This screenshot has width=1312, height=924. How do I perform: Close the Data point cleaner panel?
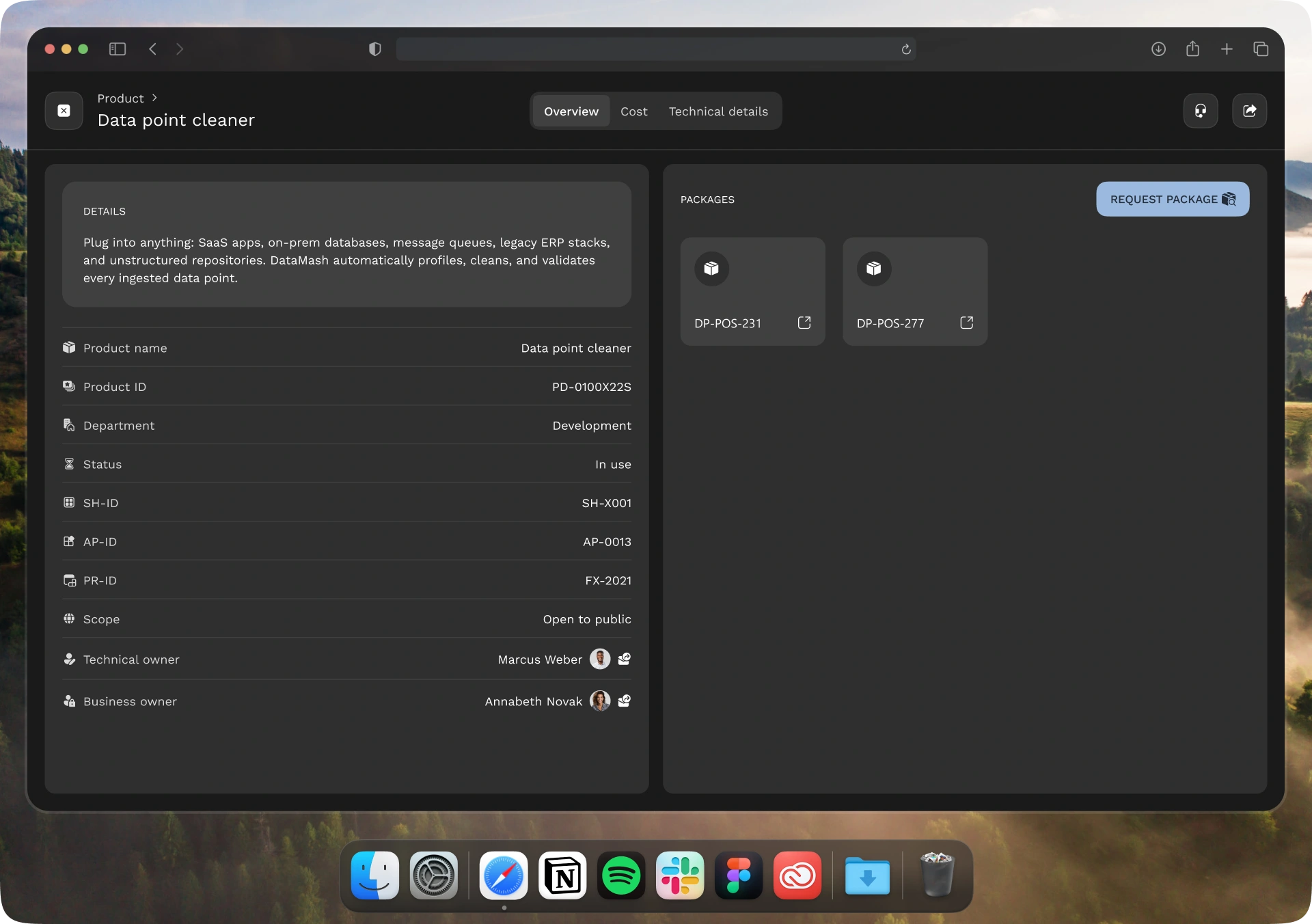64,111
